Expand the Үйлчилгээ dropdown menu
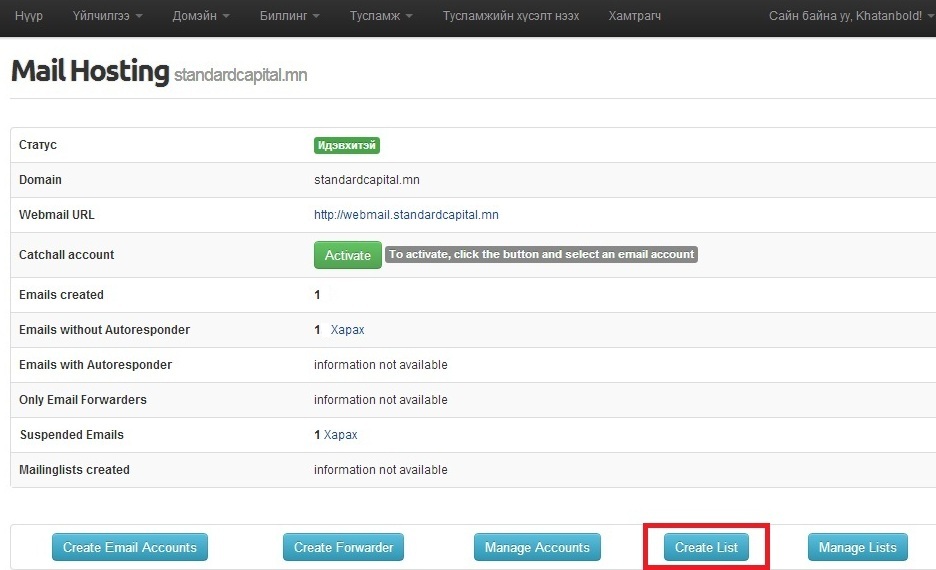This screenshot has width=936, height=570. [107, 16]
